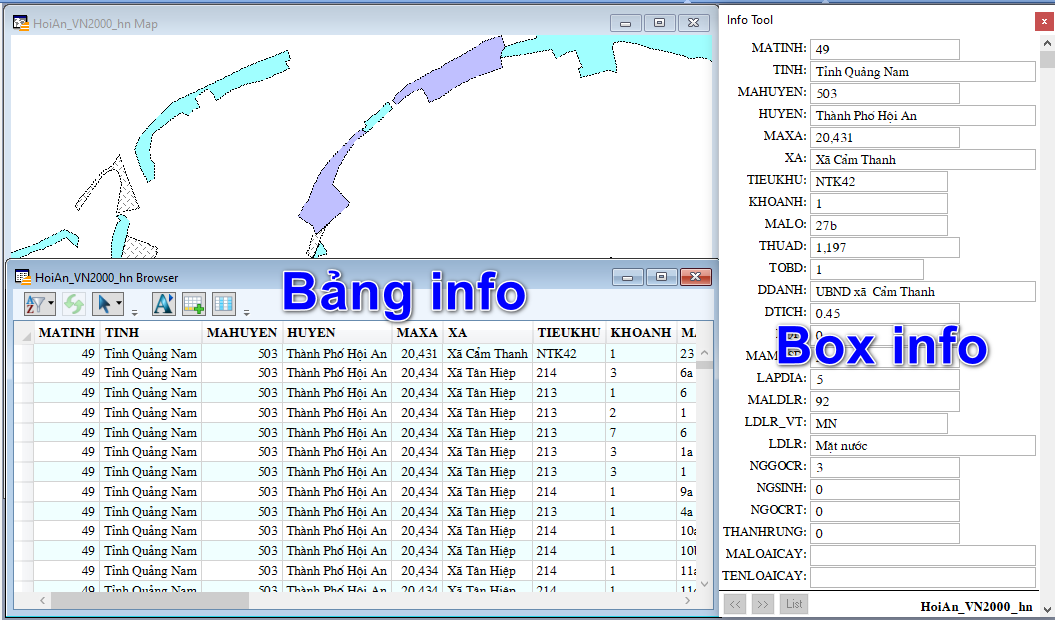Click the XA column header

point(487,333)
